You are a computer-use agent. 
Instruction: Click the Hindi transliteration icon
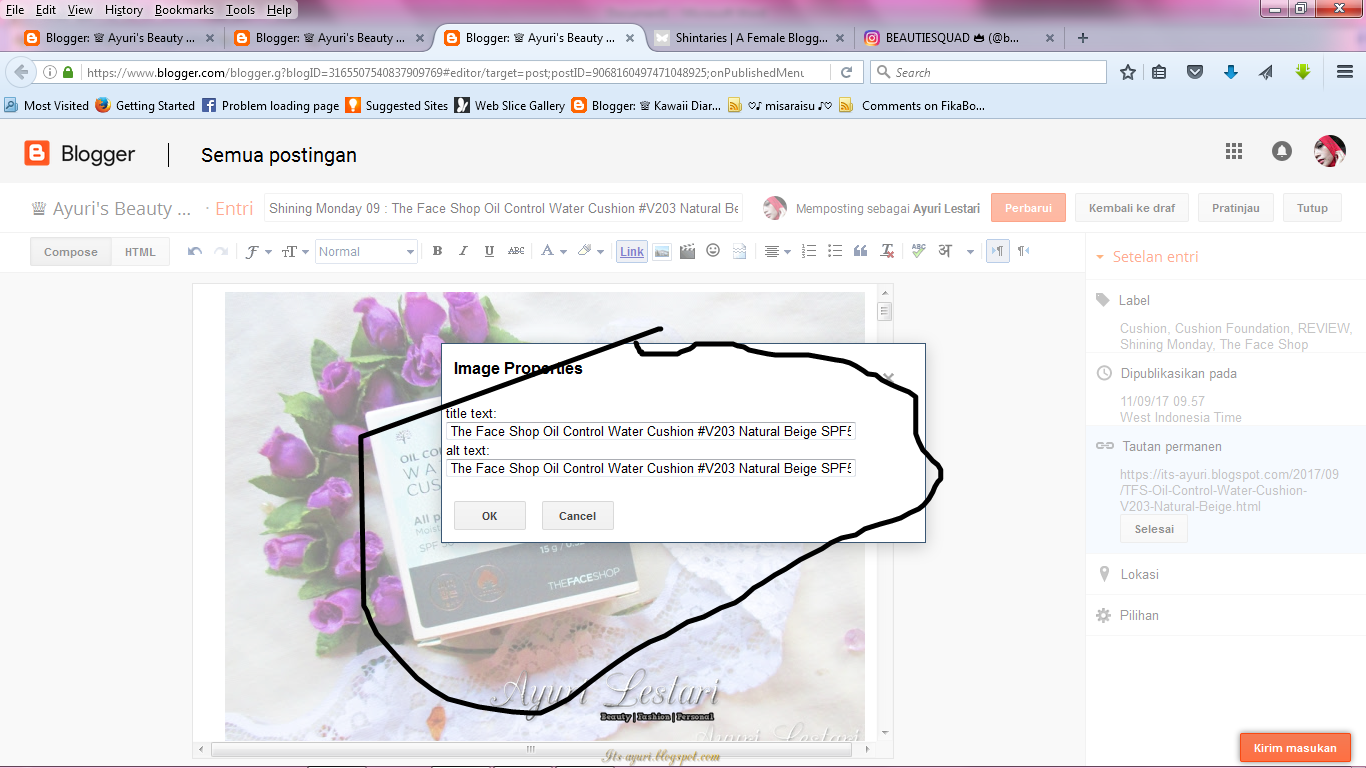[945, 252]
